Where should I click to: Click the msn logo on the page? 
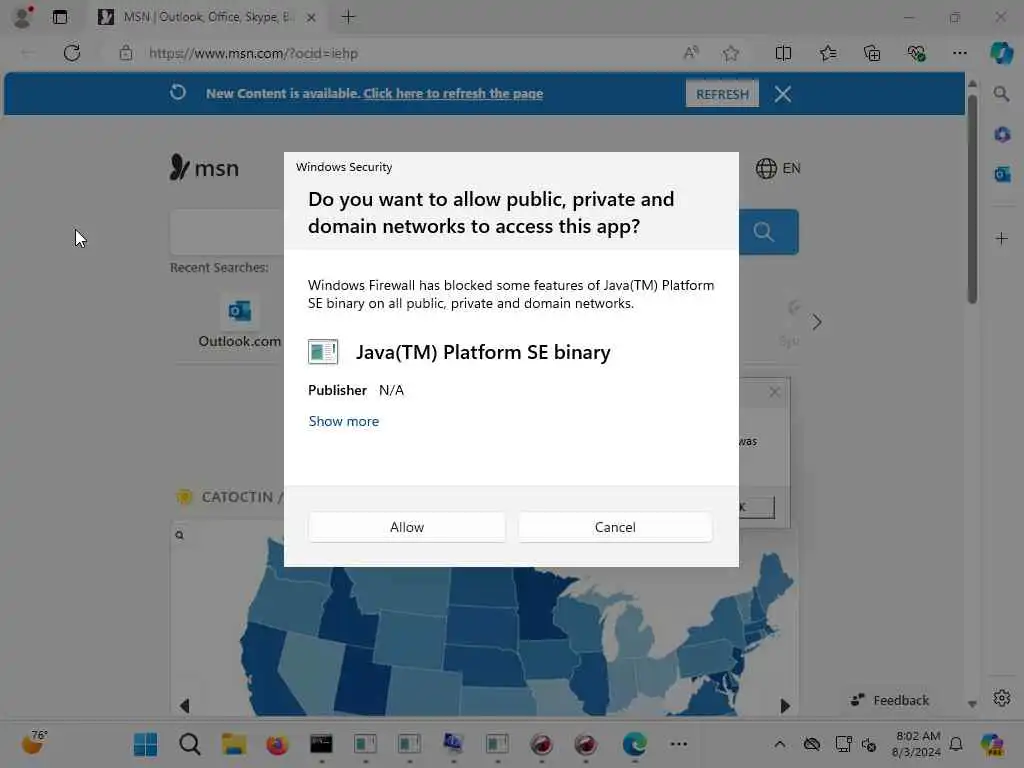204,168
